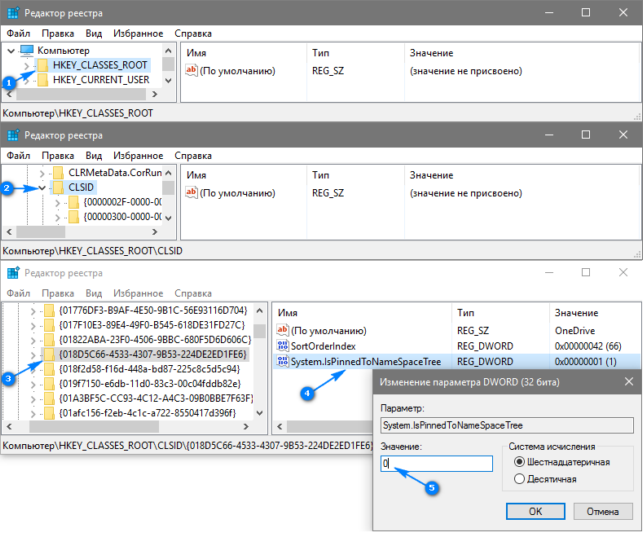Cancel the dialog with Отмена button
The width and height of the screenshot is (643, 533).
pos(602,511)
